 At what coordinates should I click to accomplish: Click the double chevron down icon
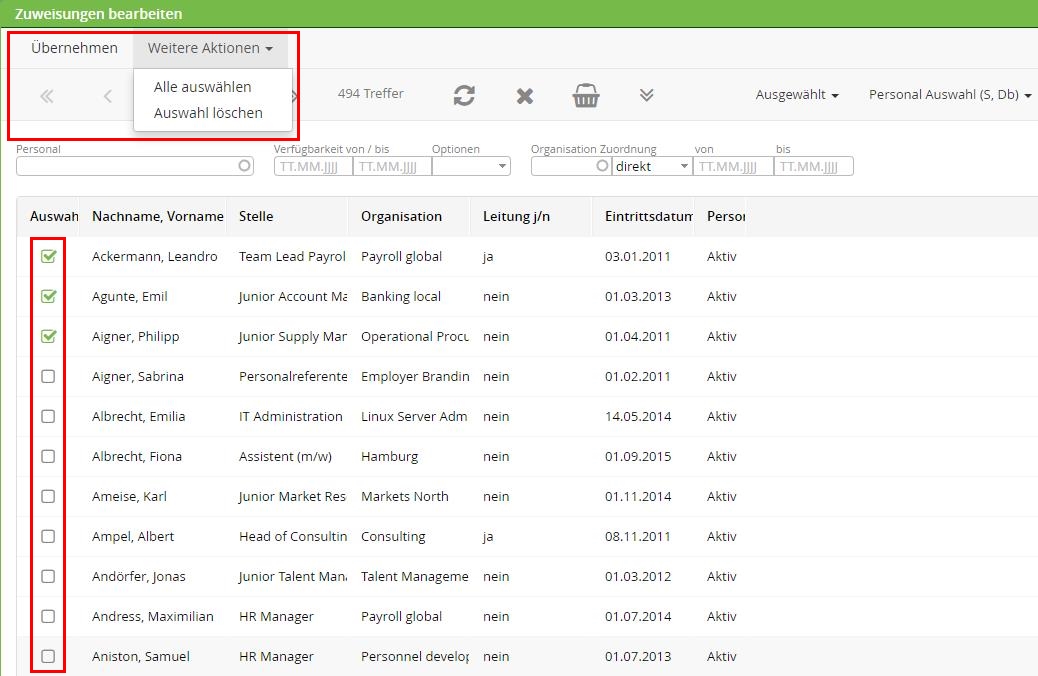coord(647,95)
